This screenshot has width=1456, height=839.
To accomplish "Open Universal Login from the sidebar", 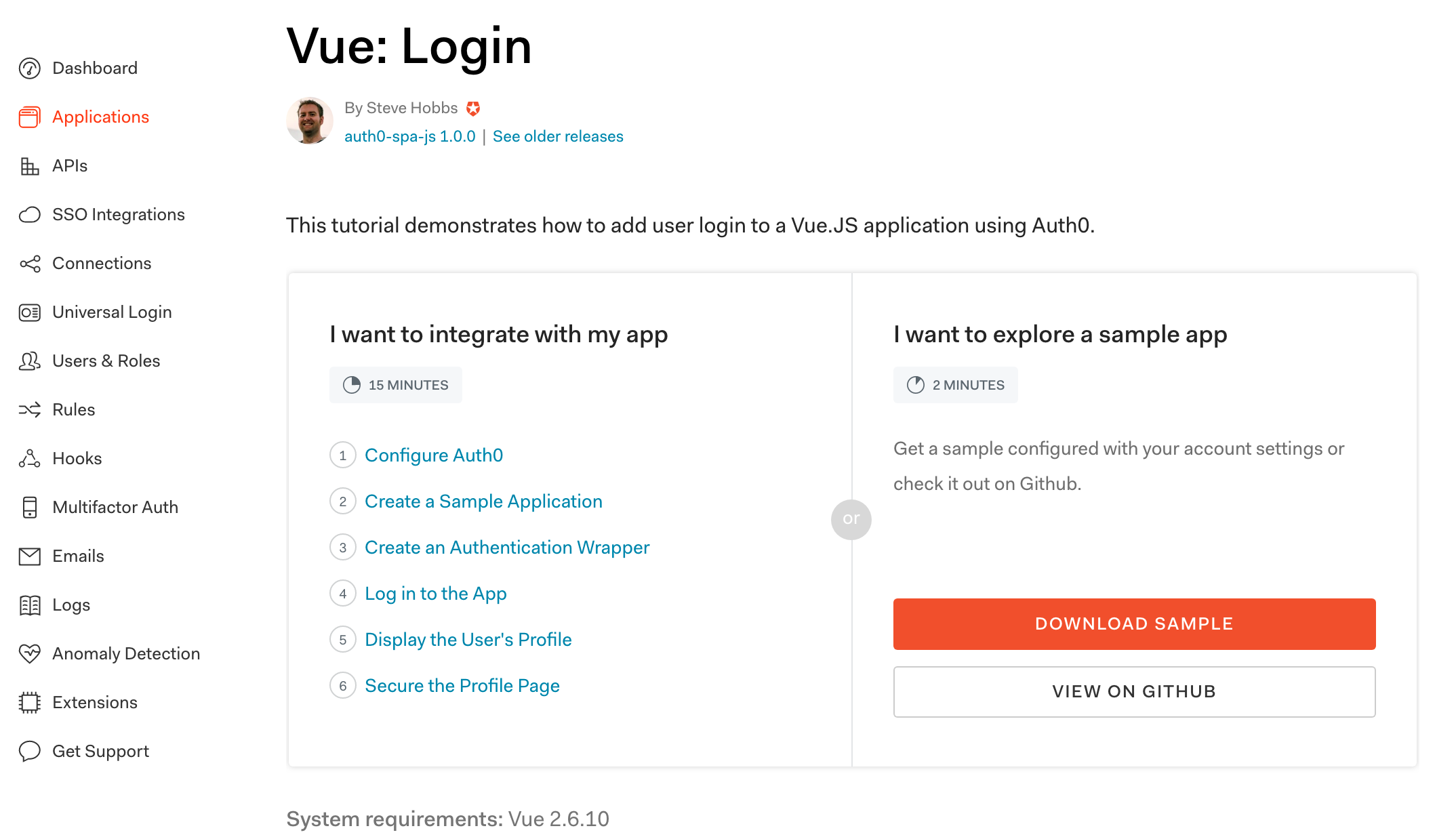I will point(112,312).
